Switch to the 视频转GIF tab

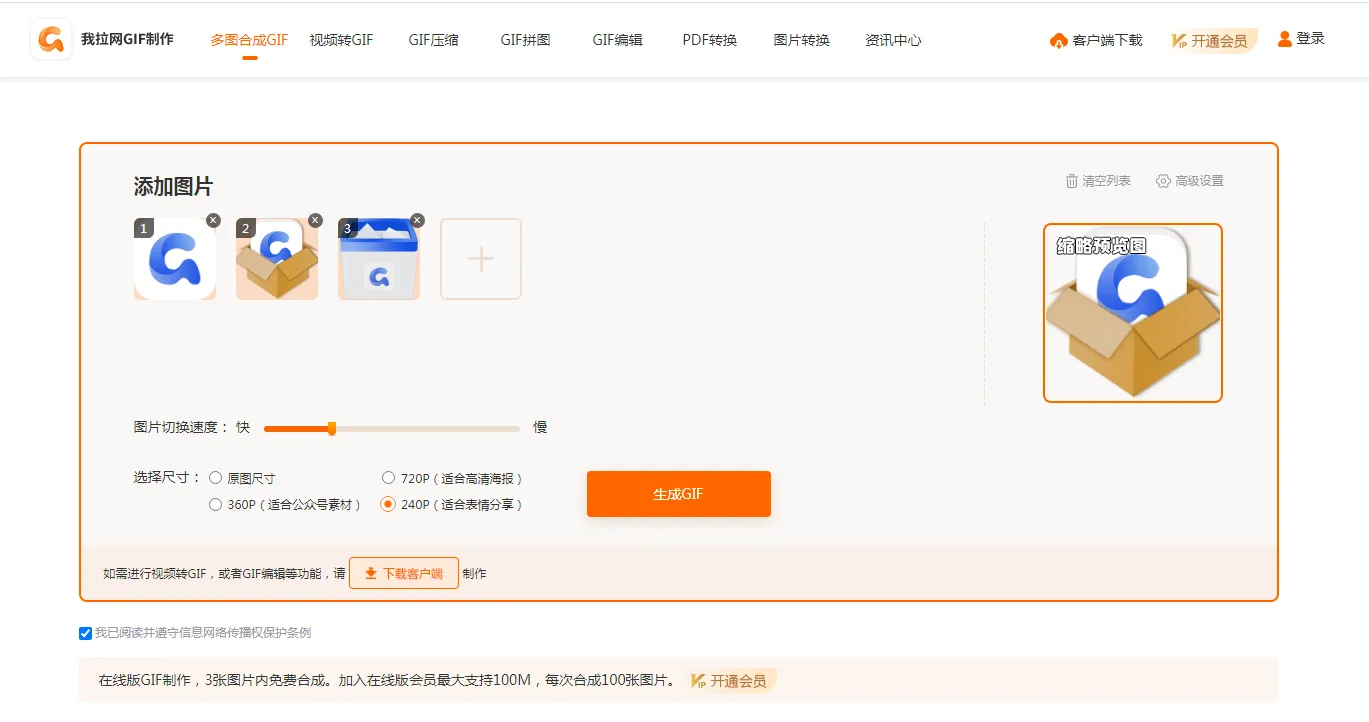(341, 40)
